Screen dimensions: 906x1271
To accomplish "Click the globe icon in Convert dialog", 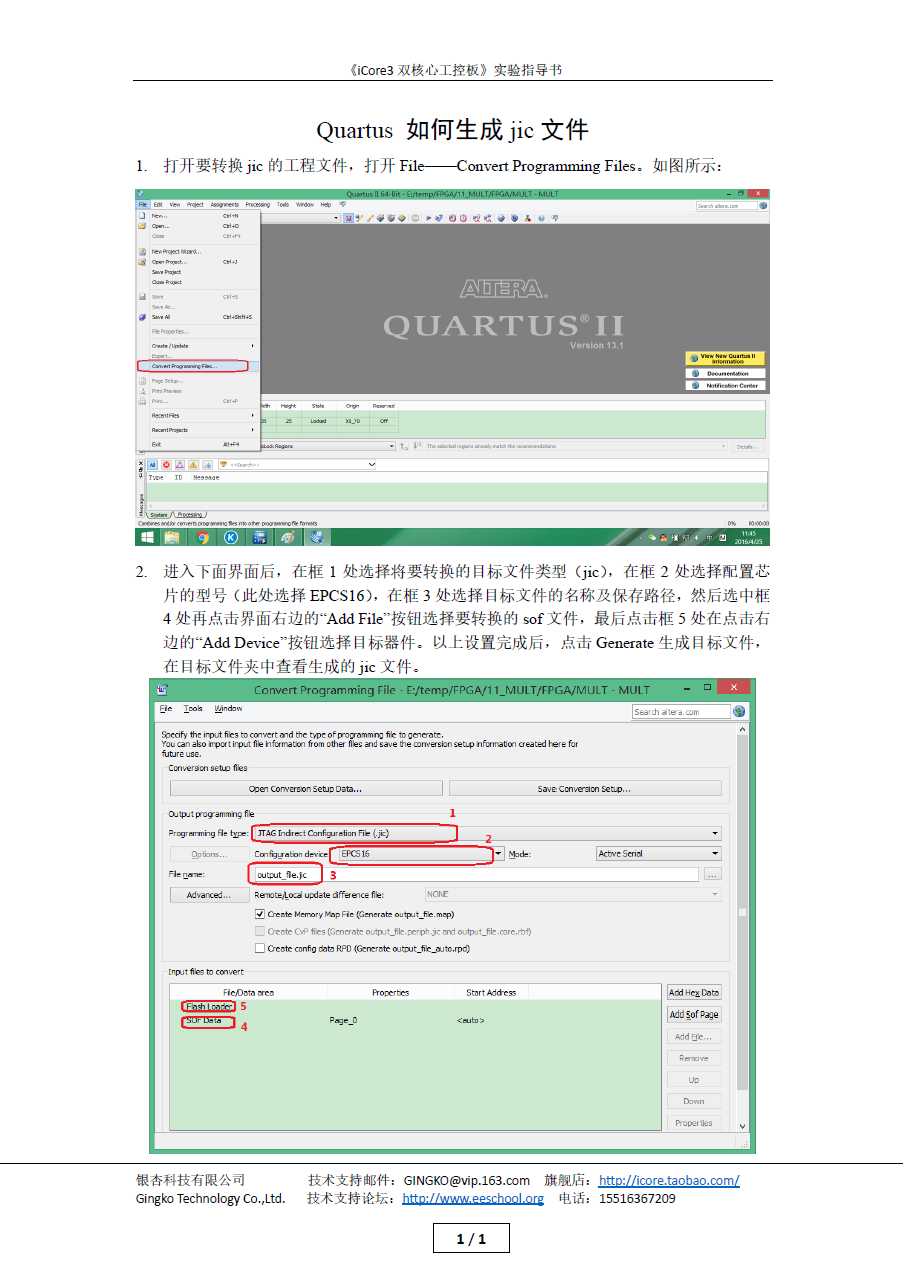I will coord(740,712).
